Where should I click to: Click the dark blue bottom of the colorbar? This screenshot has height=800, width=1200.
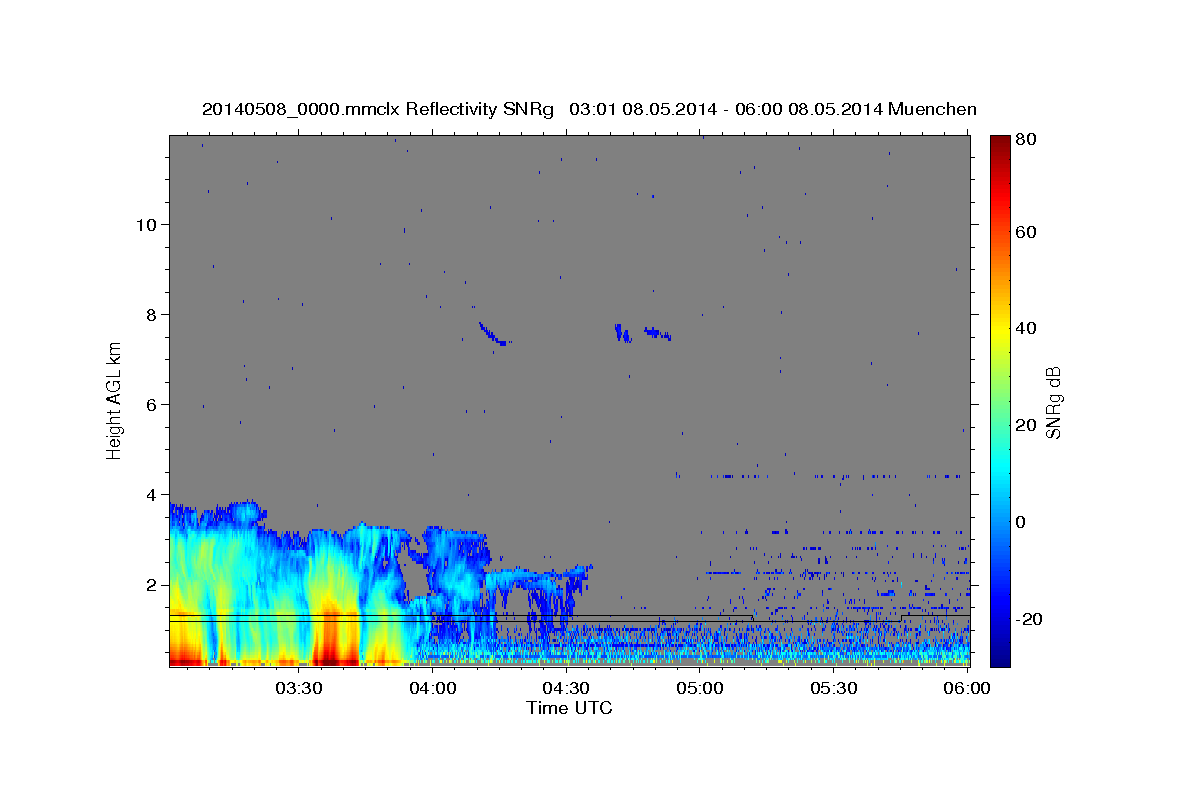(999, 655)
